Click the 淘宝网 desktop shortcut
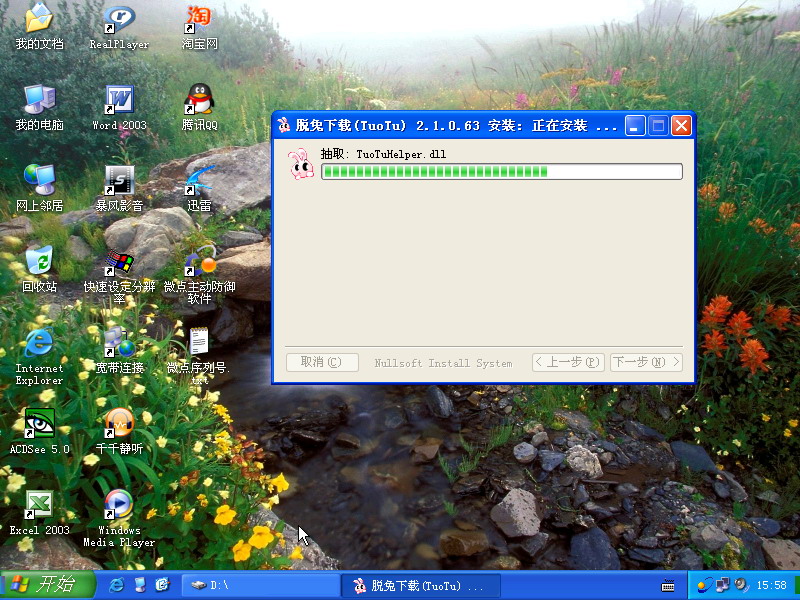 click(x=199, y=26)
